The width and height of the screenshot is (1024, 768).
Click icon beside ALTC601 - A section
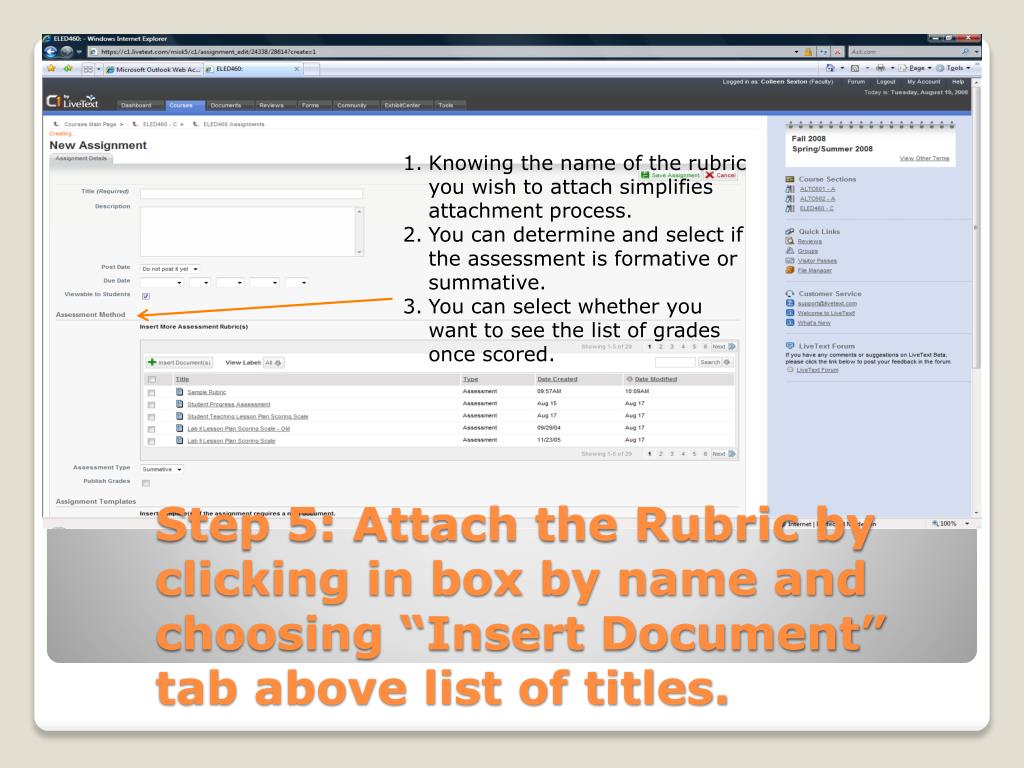coord(790,189)
